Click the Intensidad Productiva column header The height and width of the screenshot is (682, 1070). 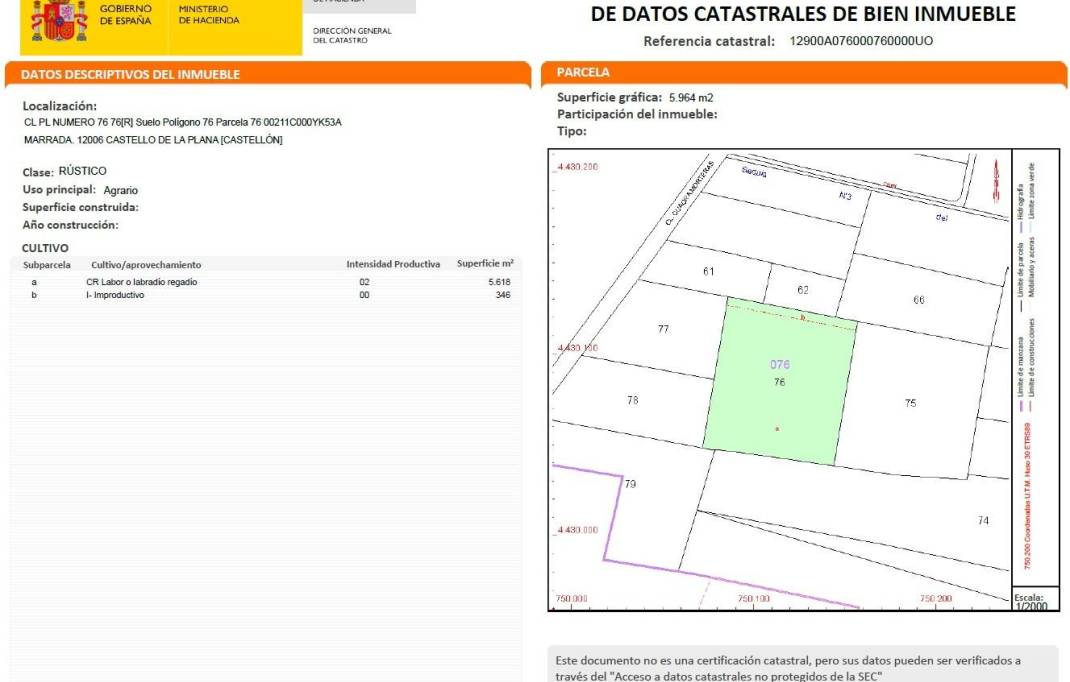click(393, 264)
